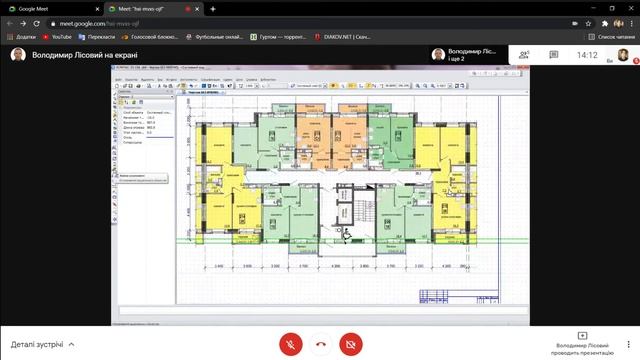This screenshot has width=640, height=360.
Task: Open the Спецификация menu in KOMPAS
Action: (210, 80)
